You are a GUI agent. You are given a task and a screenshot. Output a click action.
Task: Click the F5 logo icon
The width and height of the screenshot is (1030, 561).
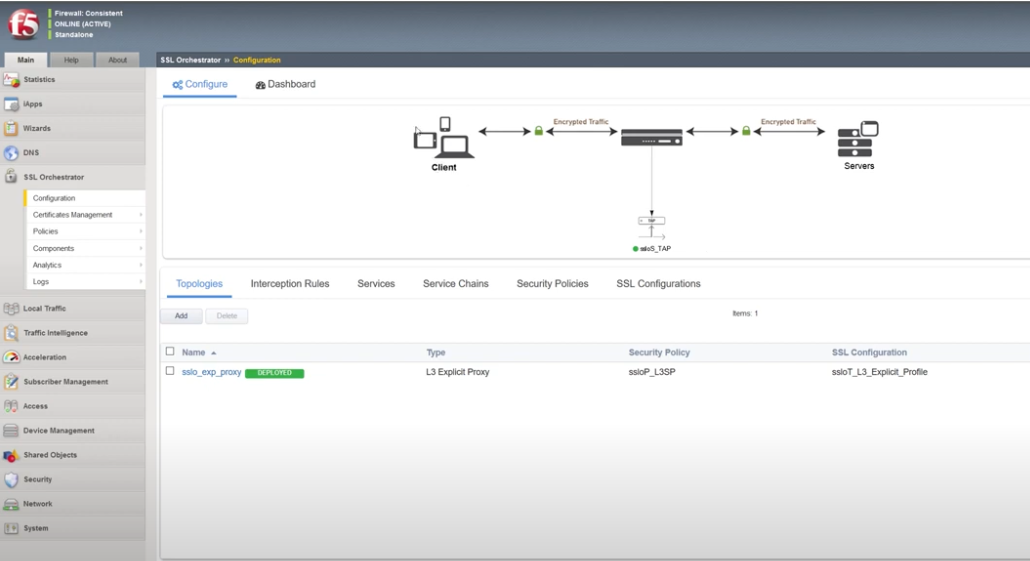coord(23,25)
